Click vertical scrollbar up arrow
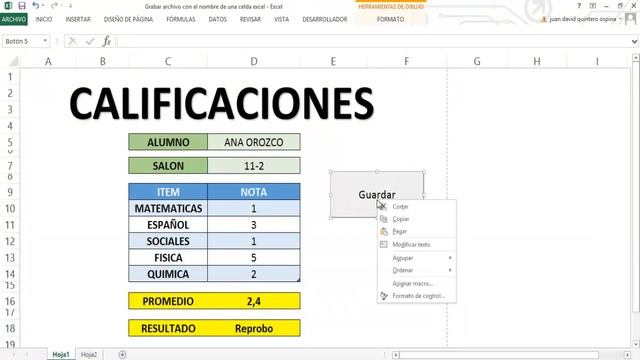The image size is (640, 360). pos(636,59)
